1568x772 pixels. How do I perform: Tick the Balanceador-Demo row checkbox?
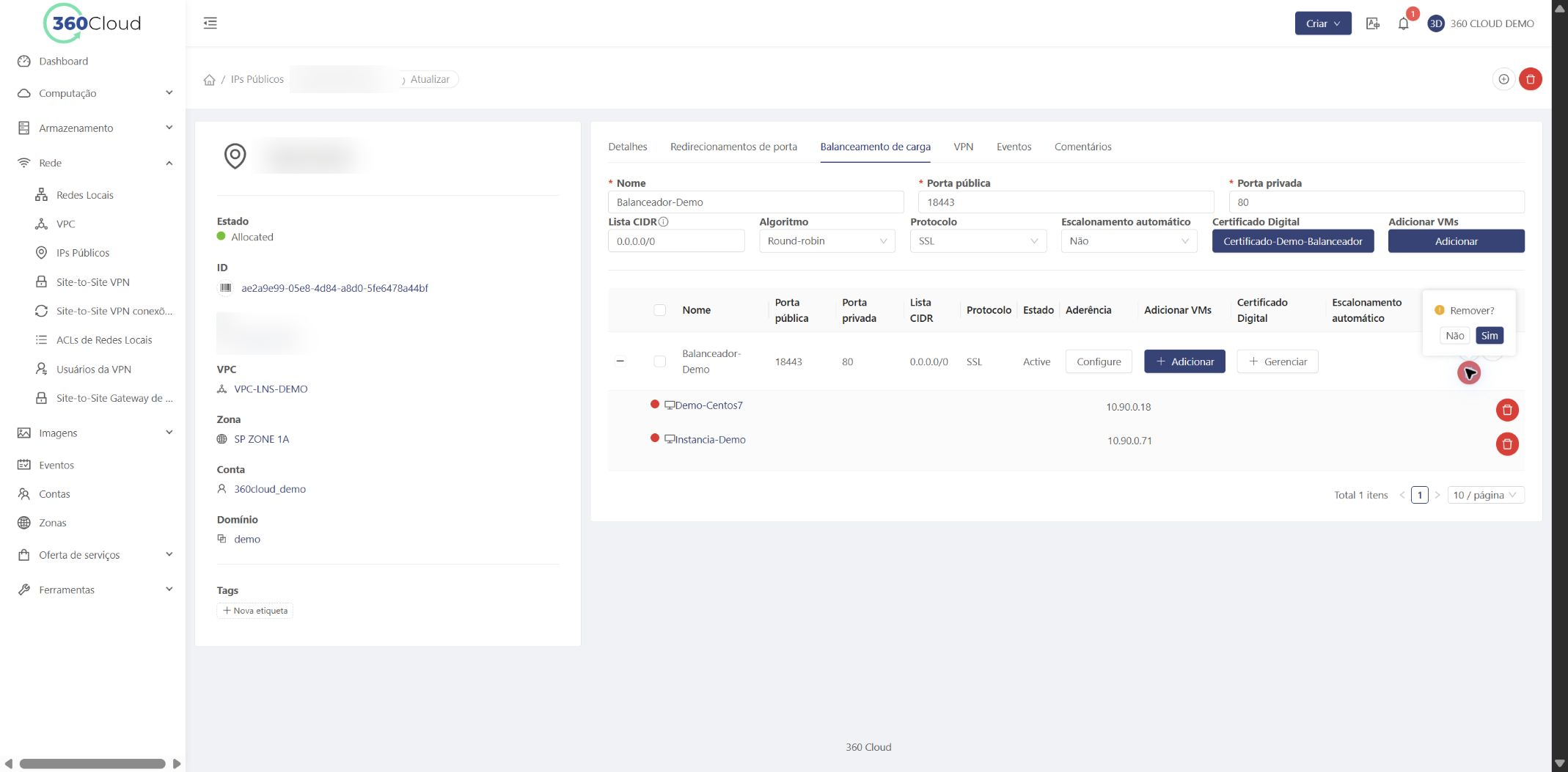tap(659, 361)
